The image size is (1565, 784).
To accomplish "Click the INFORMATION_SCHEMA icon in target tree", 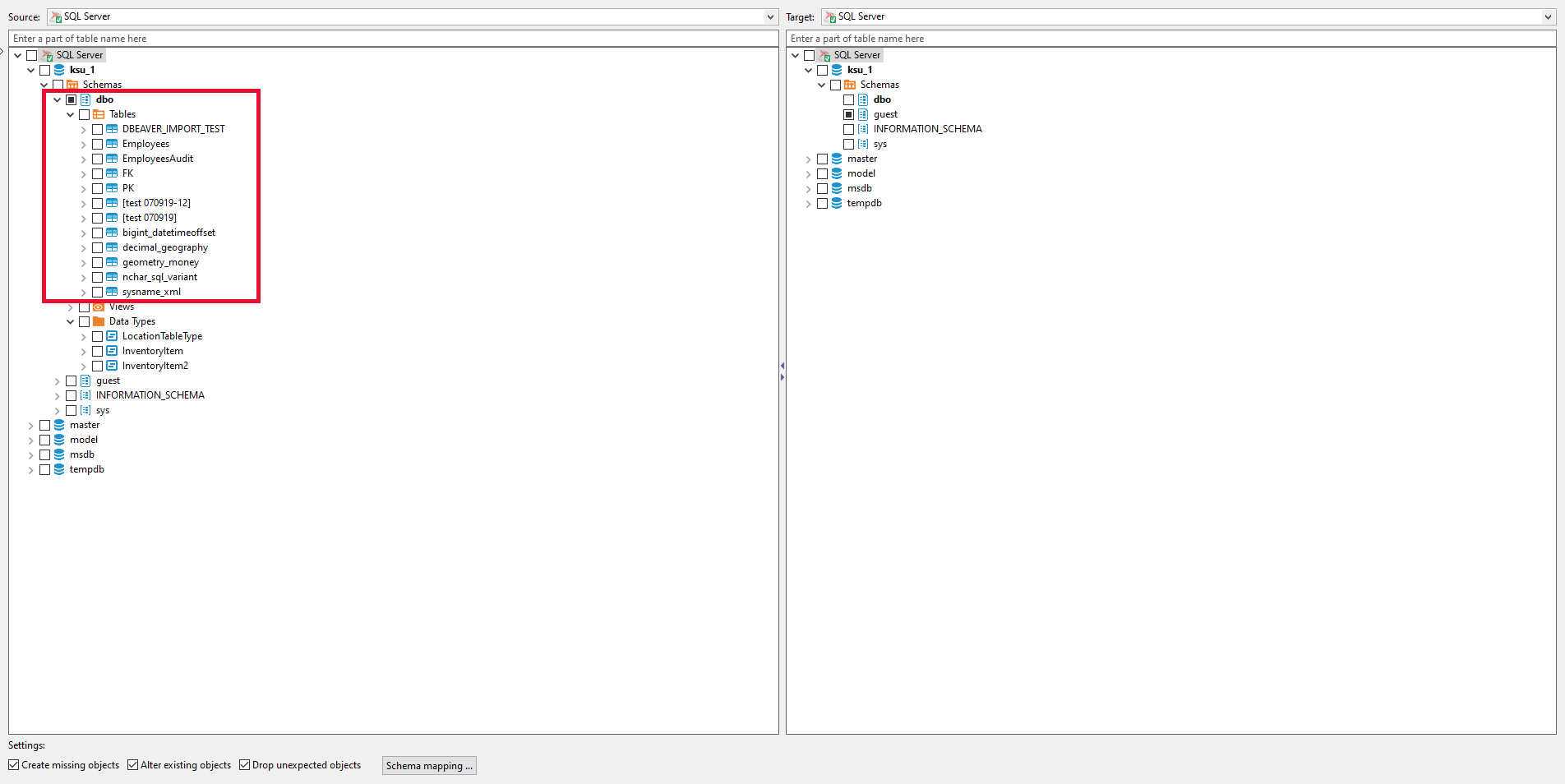I will click(861, 128).
